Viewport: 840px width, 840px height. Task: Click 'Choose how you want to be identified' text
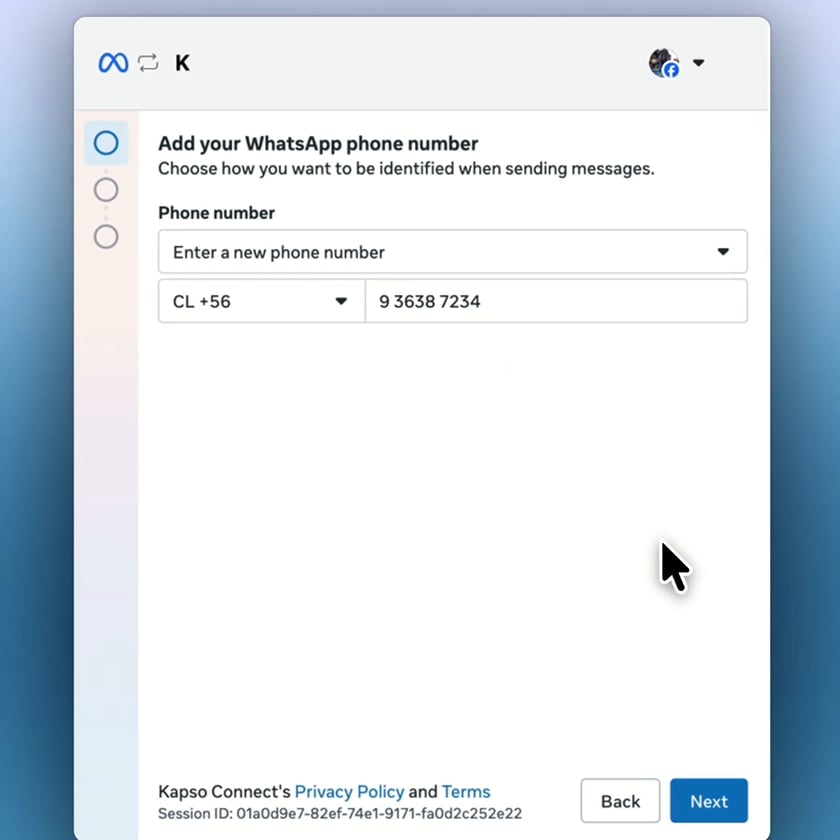tap(406, 169)
